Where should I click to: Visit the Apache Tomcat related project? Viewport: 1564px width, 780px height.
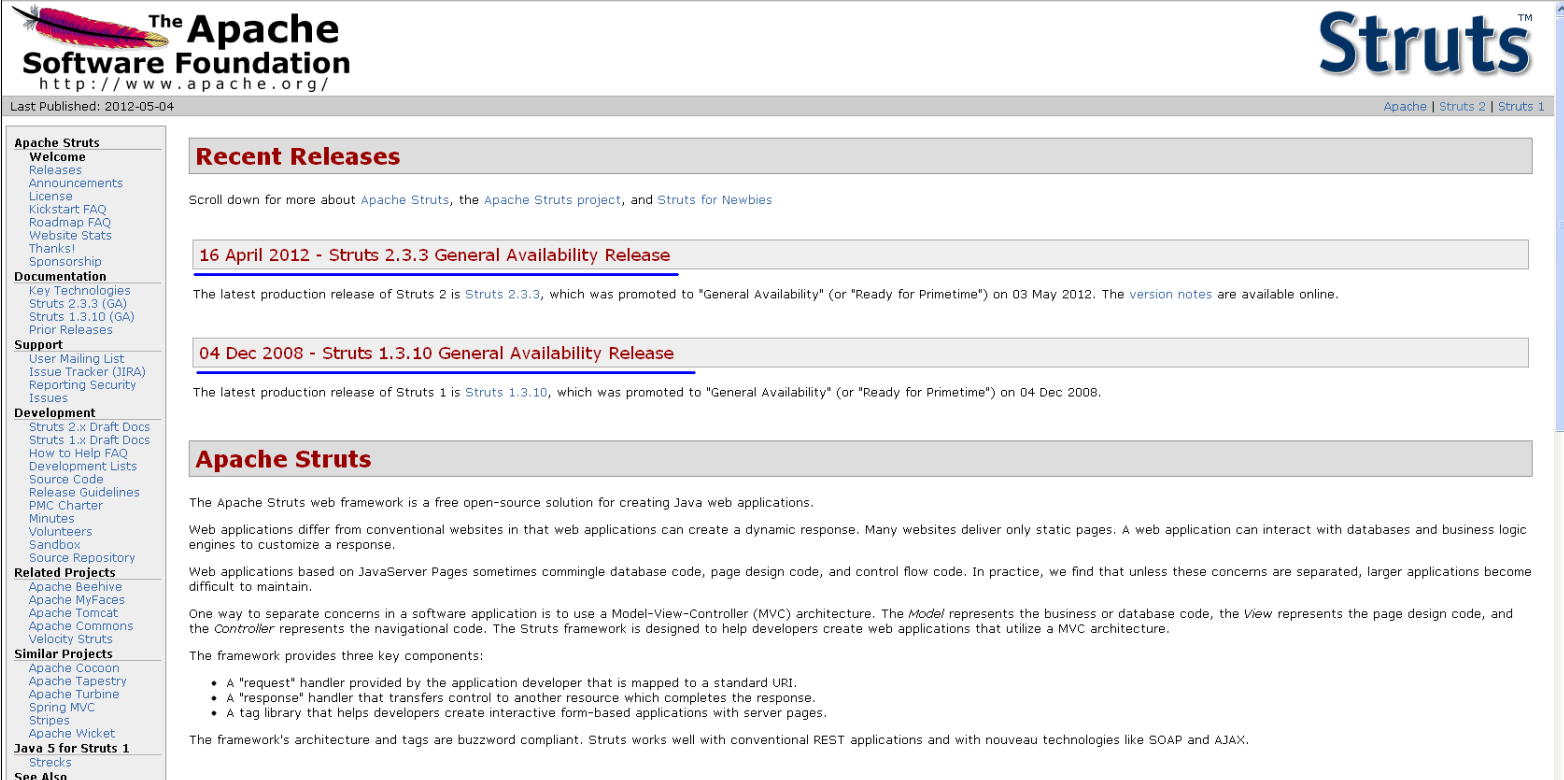(x=73, y=613)
